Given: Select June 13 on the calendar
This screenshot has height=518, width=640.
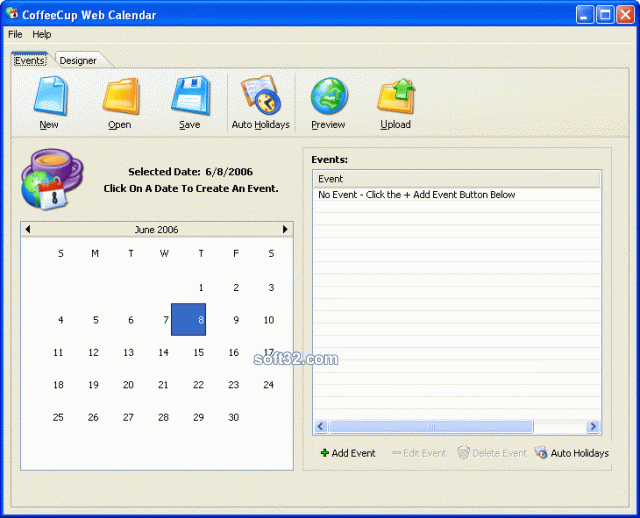Looking at the screenshot, I should click(x=128, y=352).
